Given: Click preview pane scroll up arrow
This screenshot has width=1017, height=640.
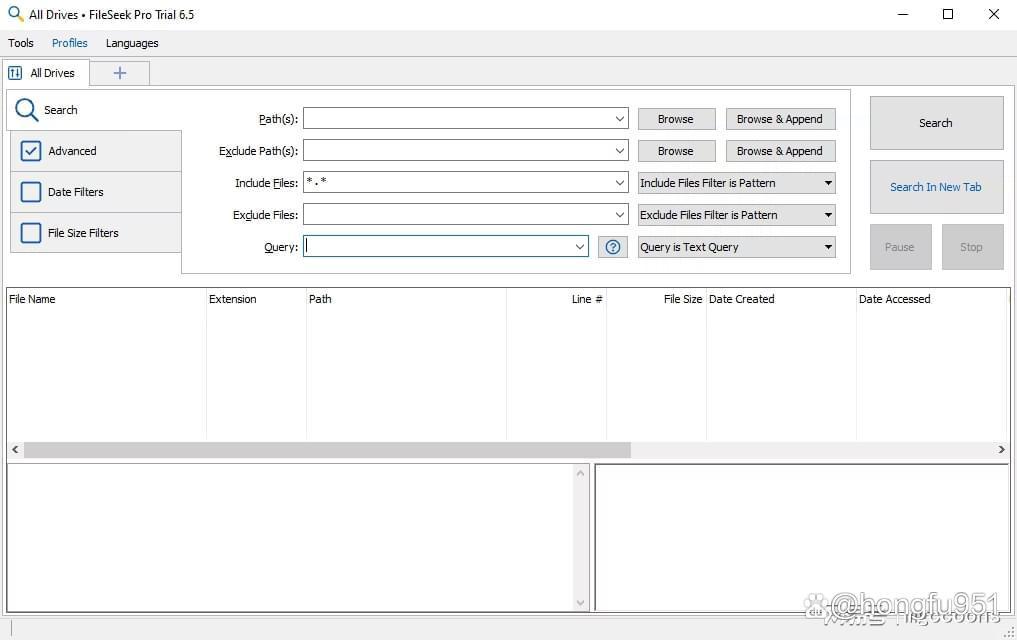Looking at the screenshot, I should point(580,473).
